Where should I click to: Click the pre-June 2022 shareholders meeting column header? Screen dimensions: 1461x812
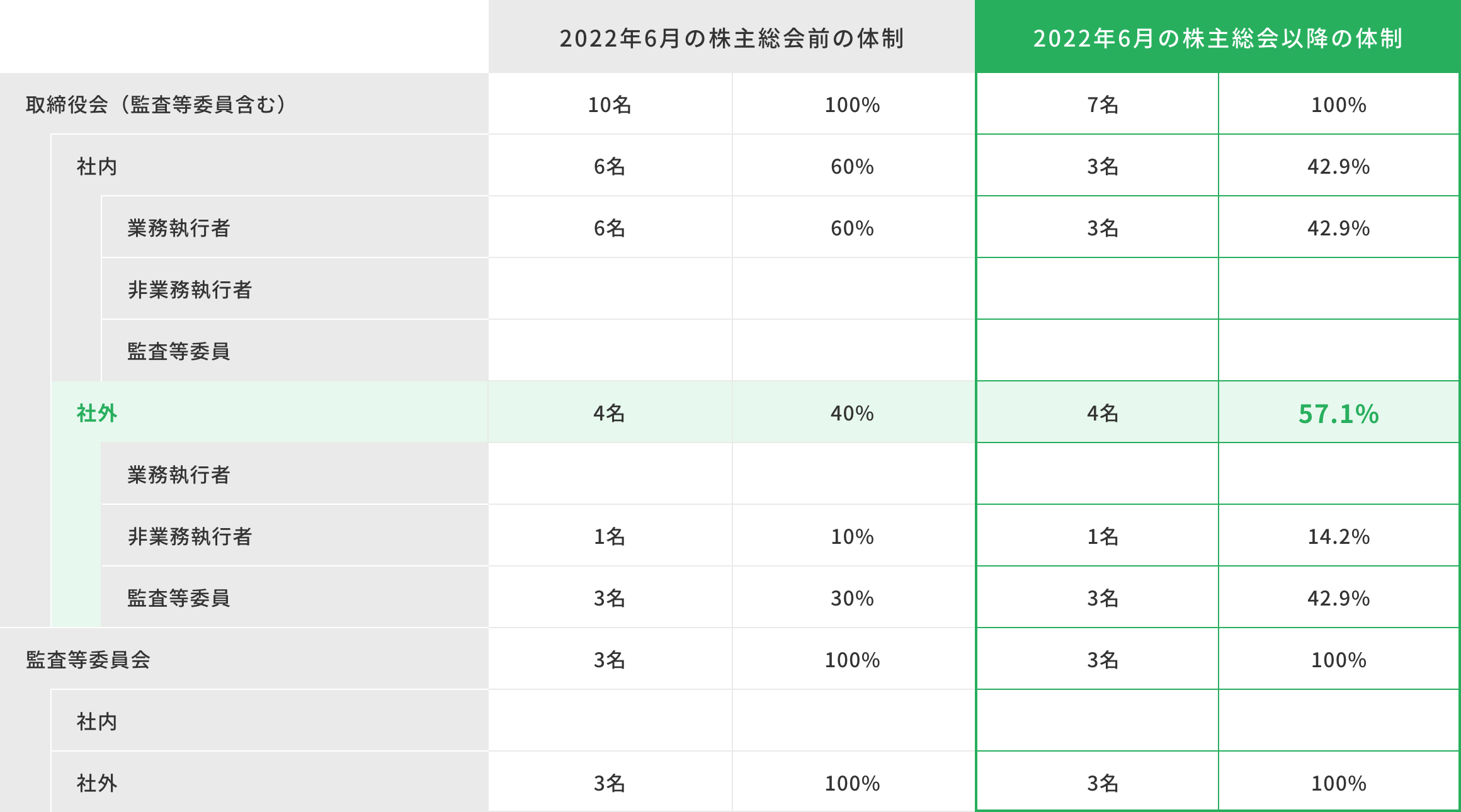731,38
